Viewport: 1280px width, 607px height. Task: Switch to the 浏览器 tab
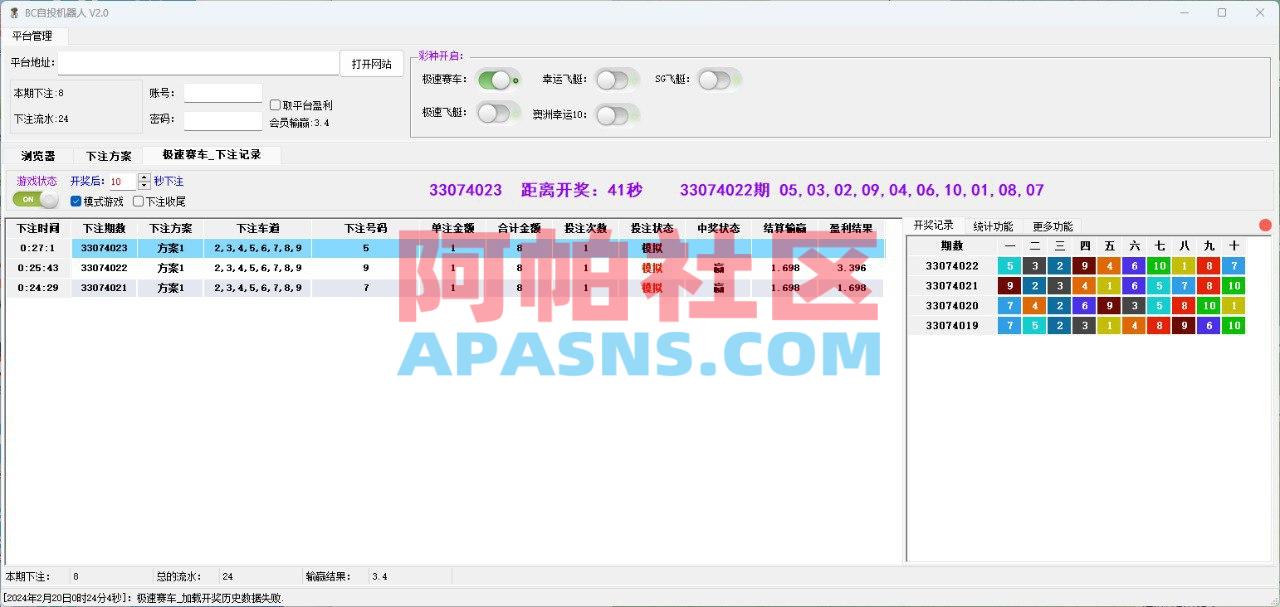[39, 156]
